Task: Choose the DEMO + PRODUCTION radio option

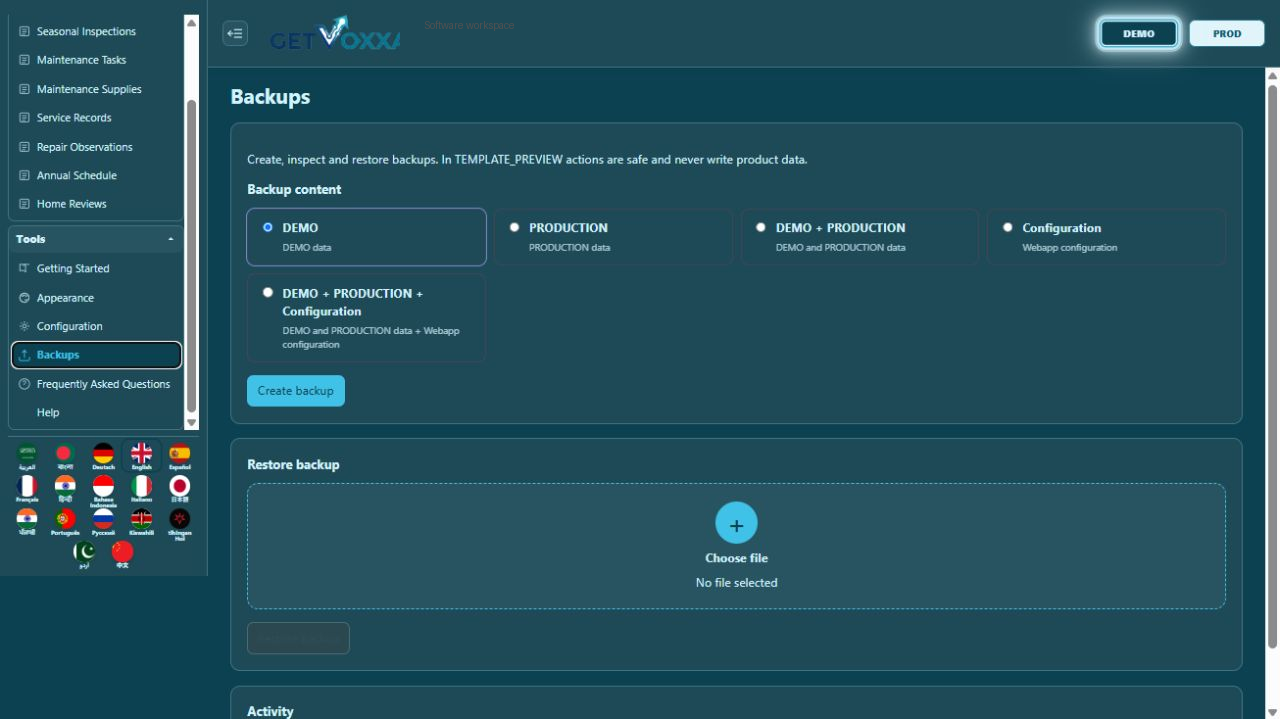Action: coord(761,228)
